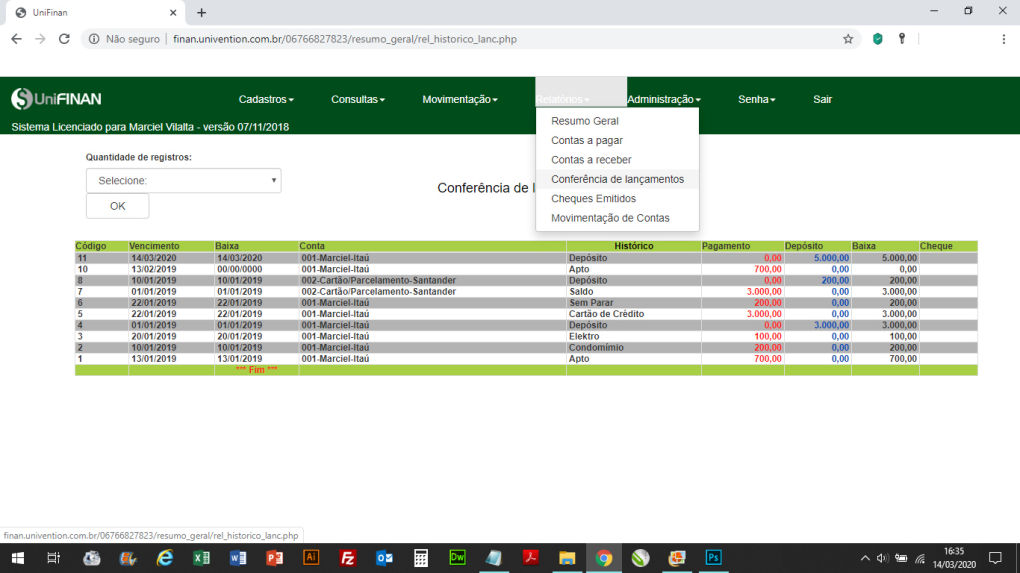The image size is (1020, 573).
Task: Select Resumo Geral from Relatórios menu
Action: coord(584,121)
